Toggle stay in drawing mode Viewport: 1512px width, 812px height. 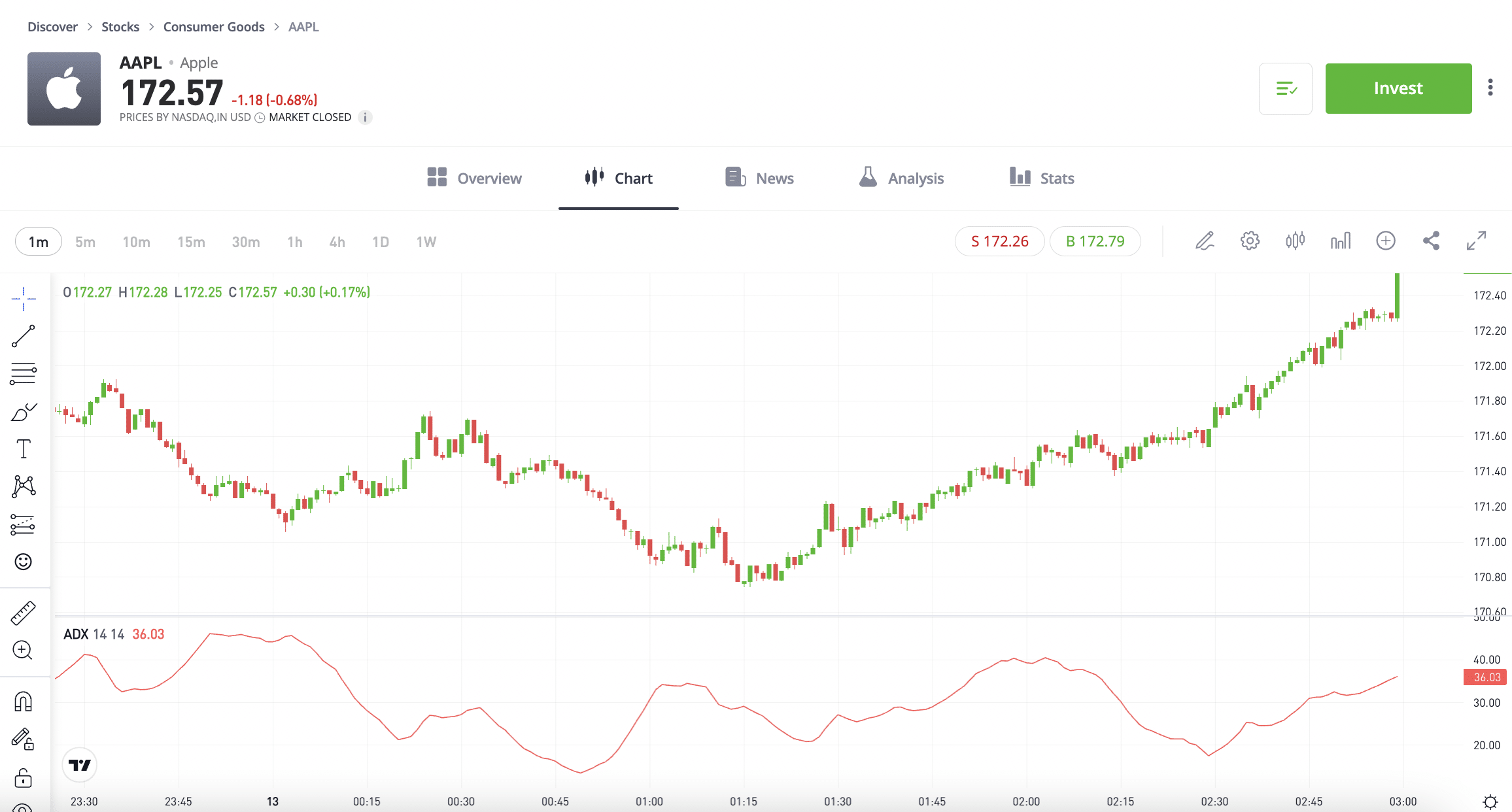coord(23,739)
